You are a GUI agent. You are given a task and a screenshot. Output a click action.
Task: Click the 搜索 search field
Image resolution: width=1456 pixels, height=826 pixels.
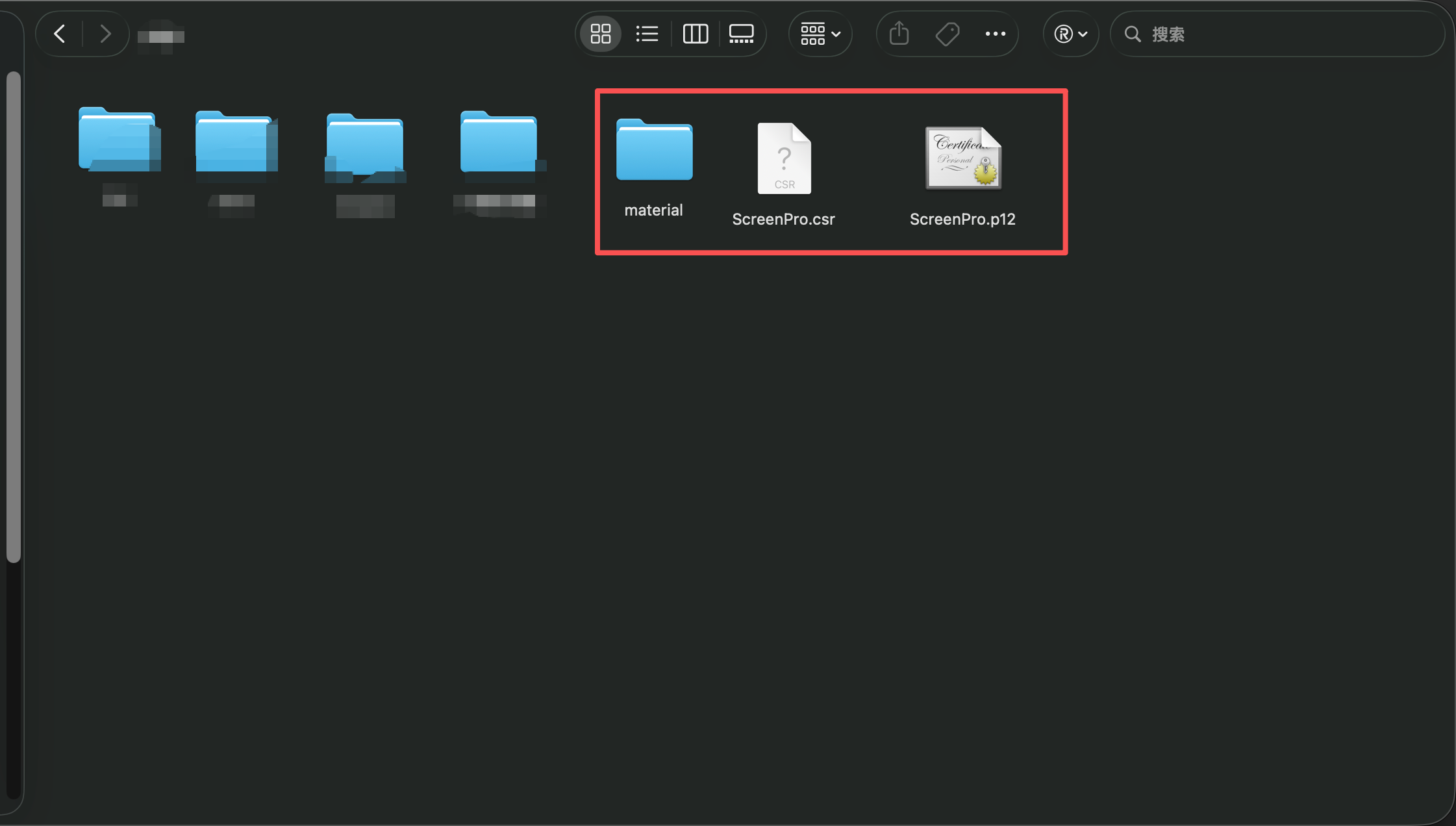(1277, 34)
